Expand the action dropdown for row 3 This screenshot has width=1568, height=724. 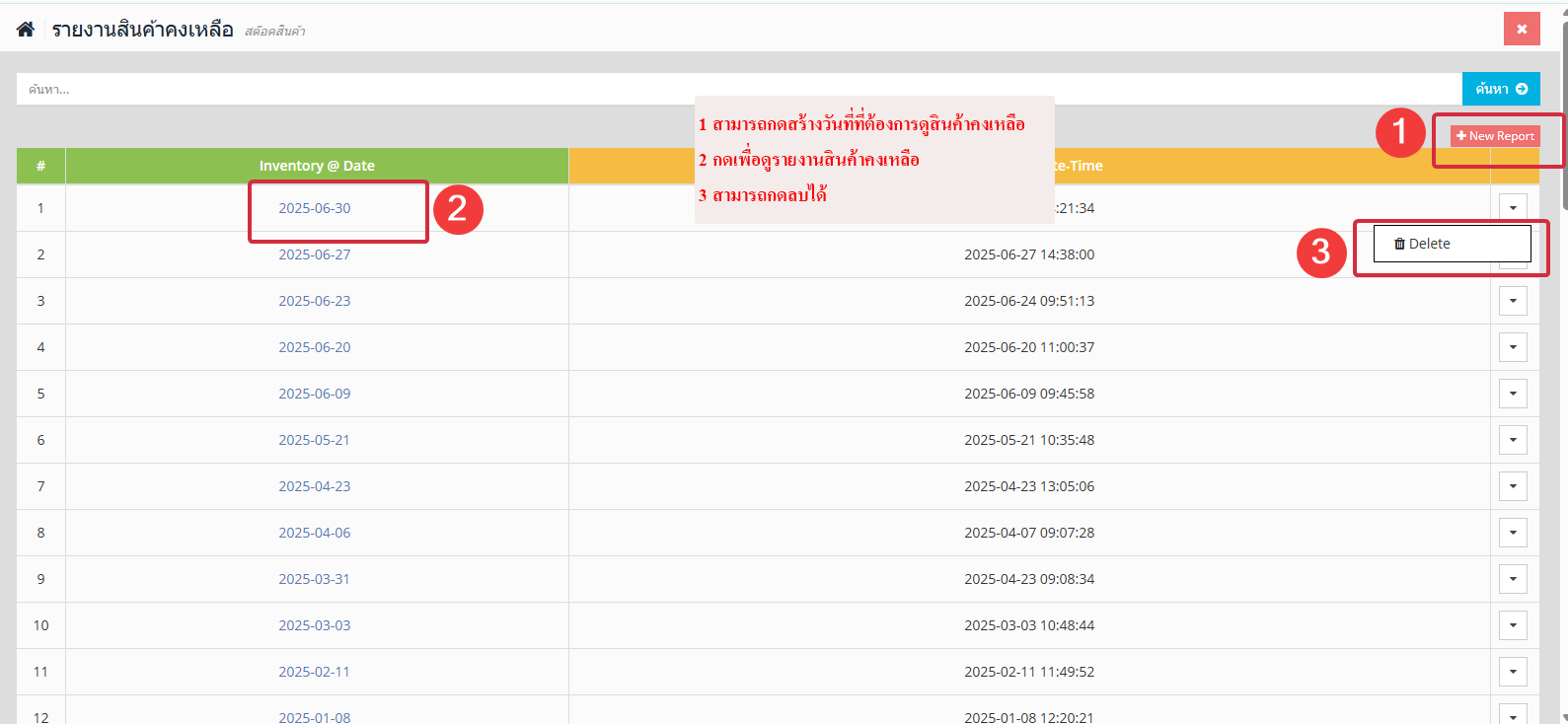tap(1513, 301)
